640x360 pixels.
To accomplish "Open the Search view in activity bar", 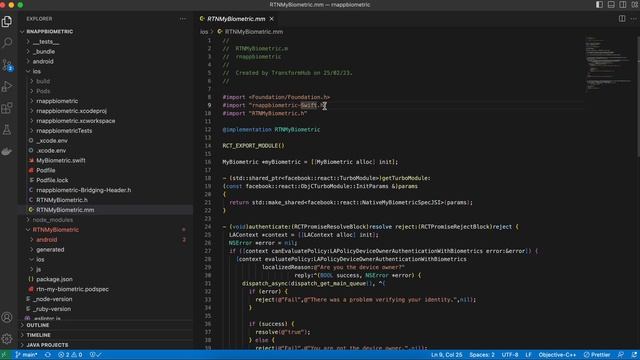I will [x=7, y=42].
